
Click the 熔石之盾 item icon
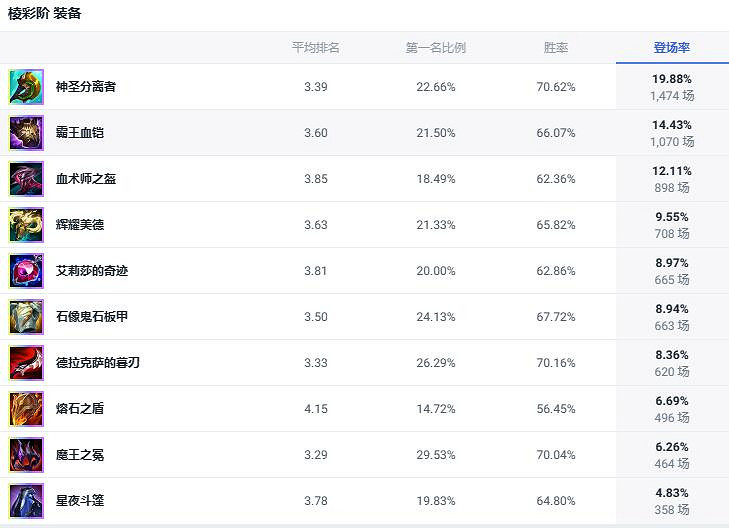(26, 409)
